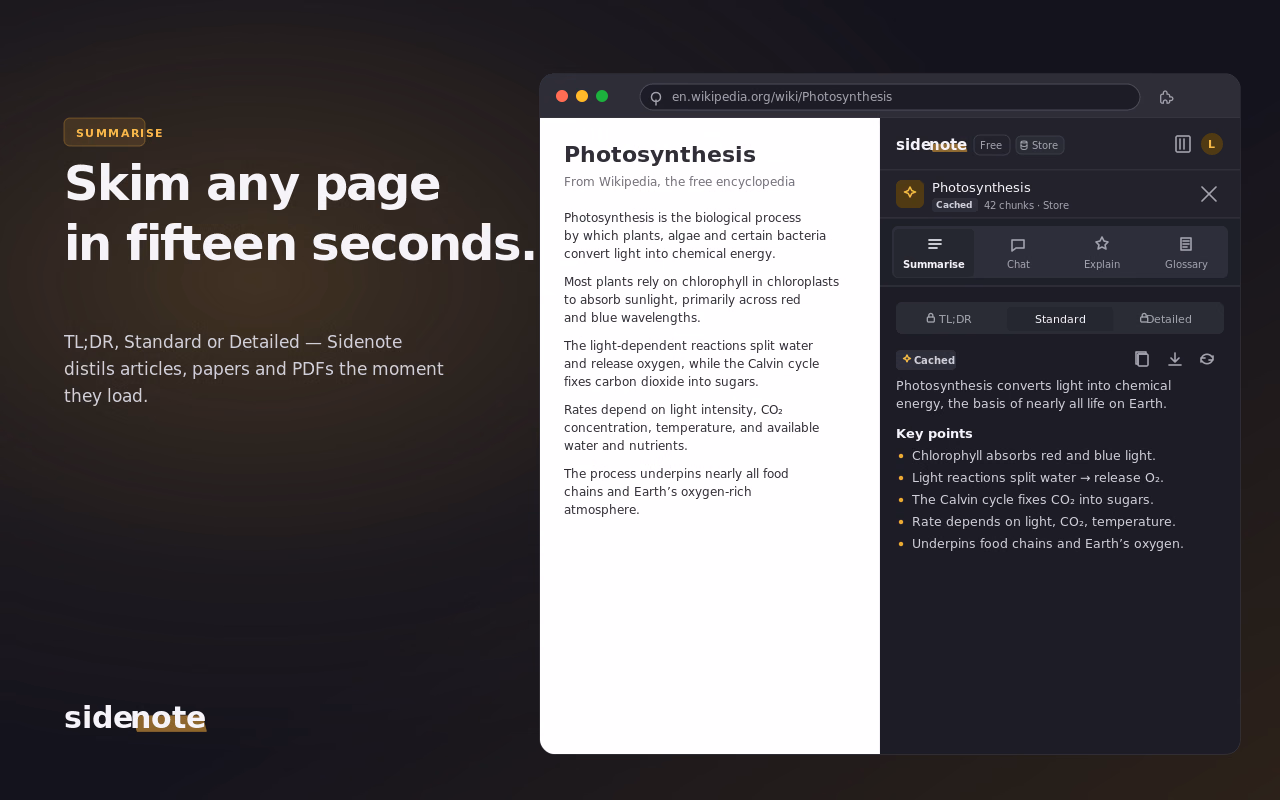Click the green maximize window button

tap(602, 96)
